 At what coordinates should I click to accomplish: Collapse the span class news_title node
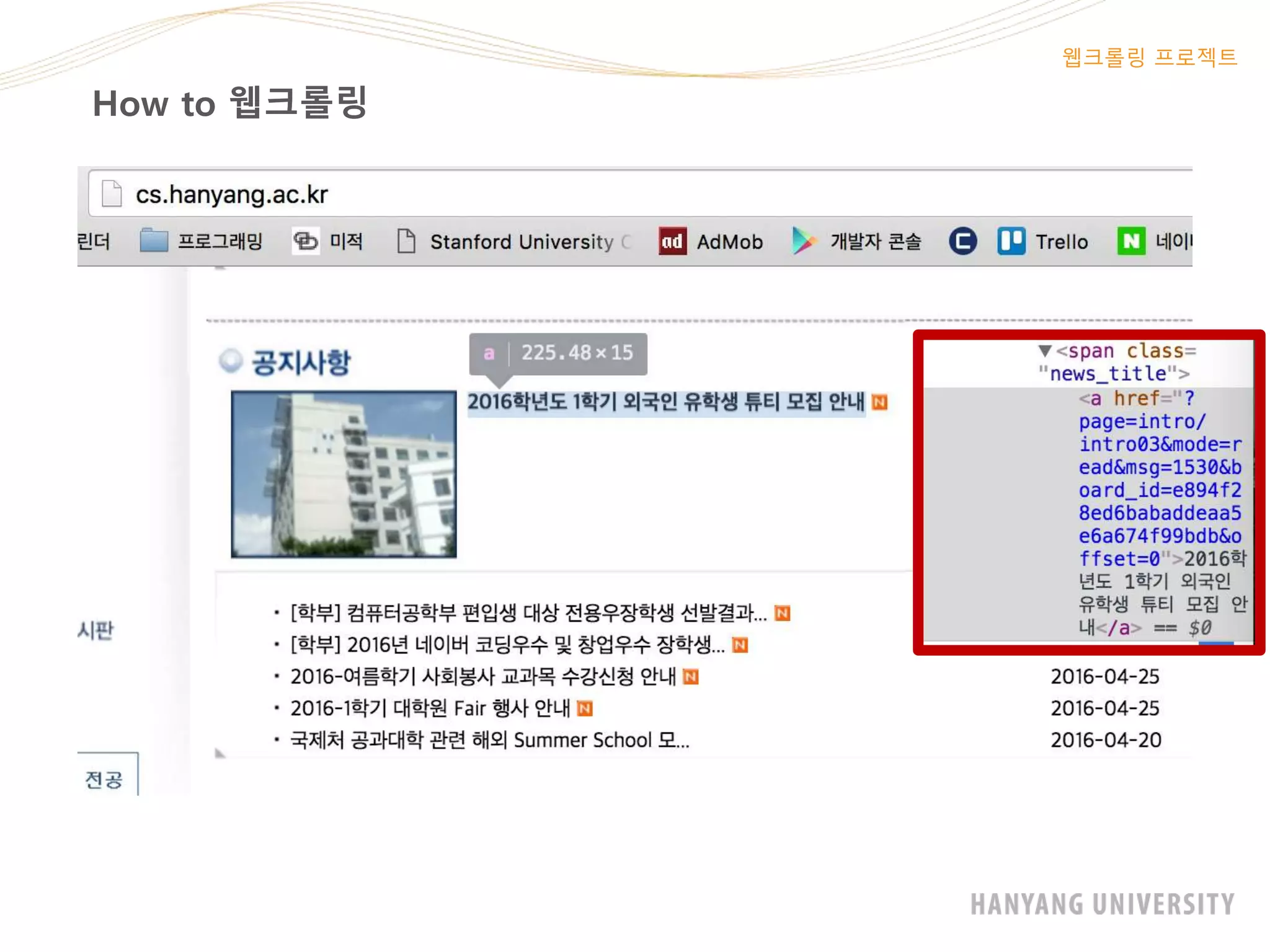click(x=1045, y=351)
